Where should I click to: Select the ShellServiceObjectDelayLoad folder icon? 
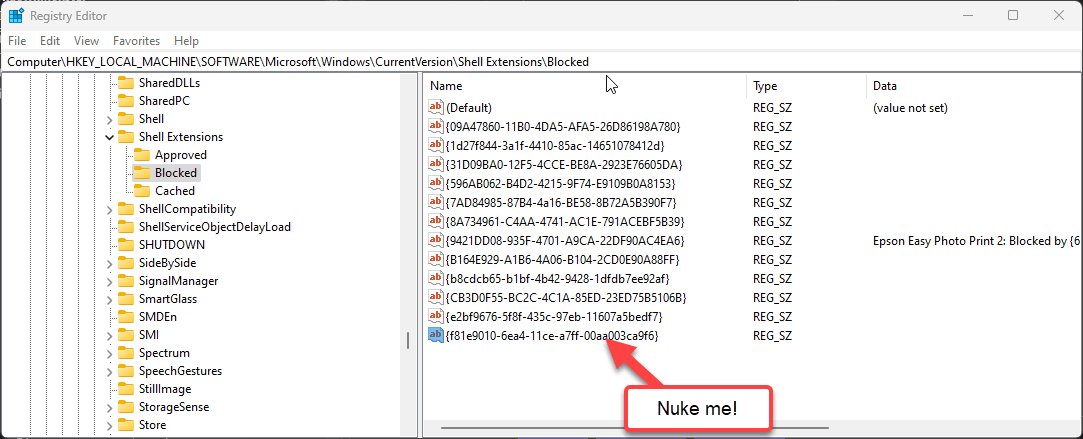point(126,226)
